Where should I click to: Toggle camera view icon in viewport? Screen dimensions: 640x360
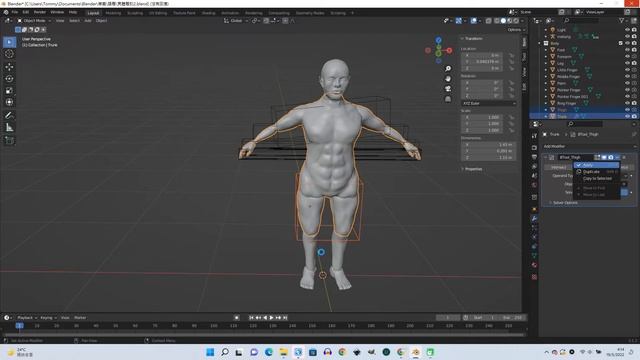coord(448,89)
